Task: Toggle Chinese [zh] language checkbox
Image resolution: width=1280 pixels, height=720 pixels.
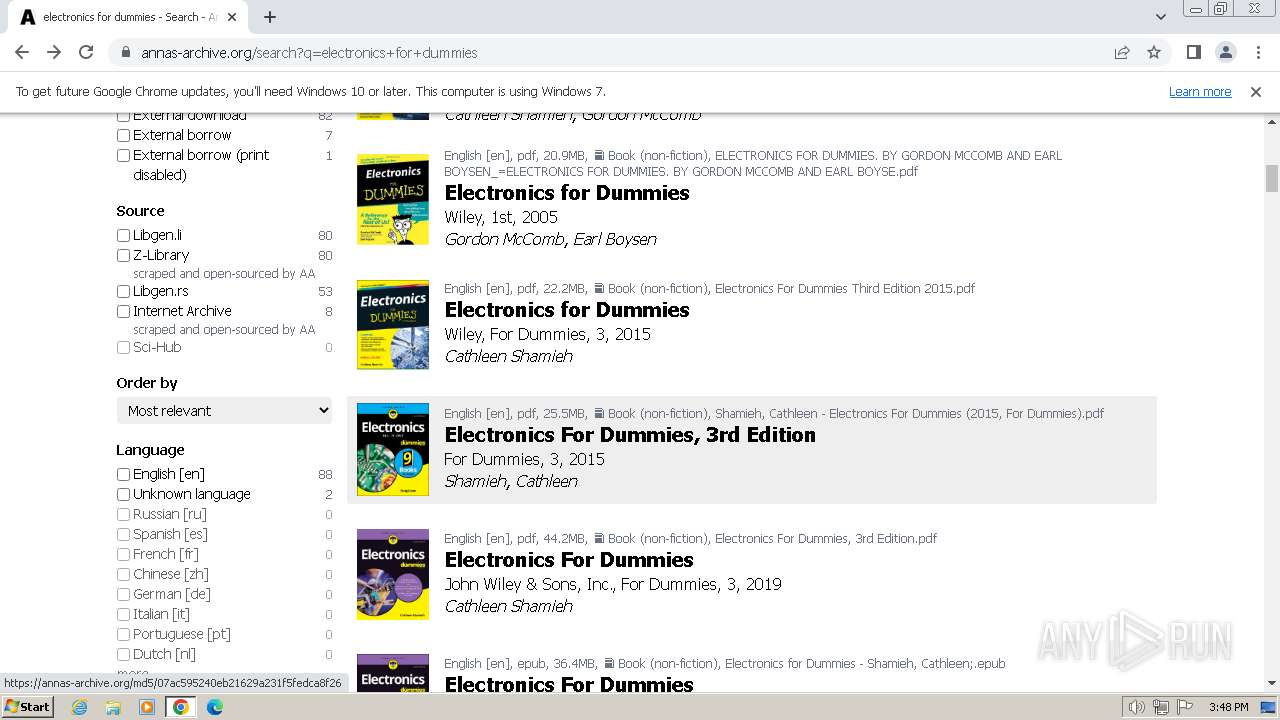Action: 123,574
